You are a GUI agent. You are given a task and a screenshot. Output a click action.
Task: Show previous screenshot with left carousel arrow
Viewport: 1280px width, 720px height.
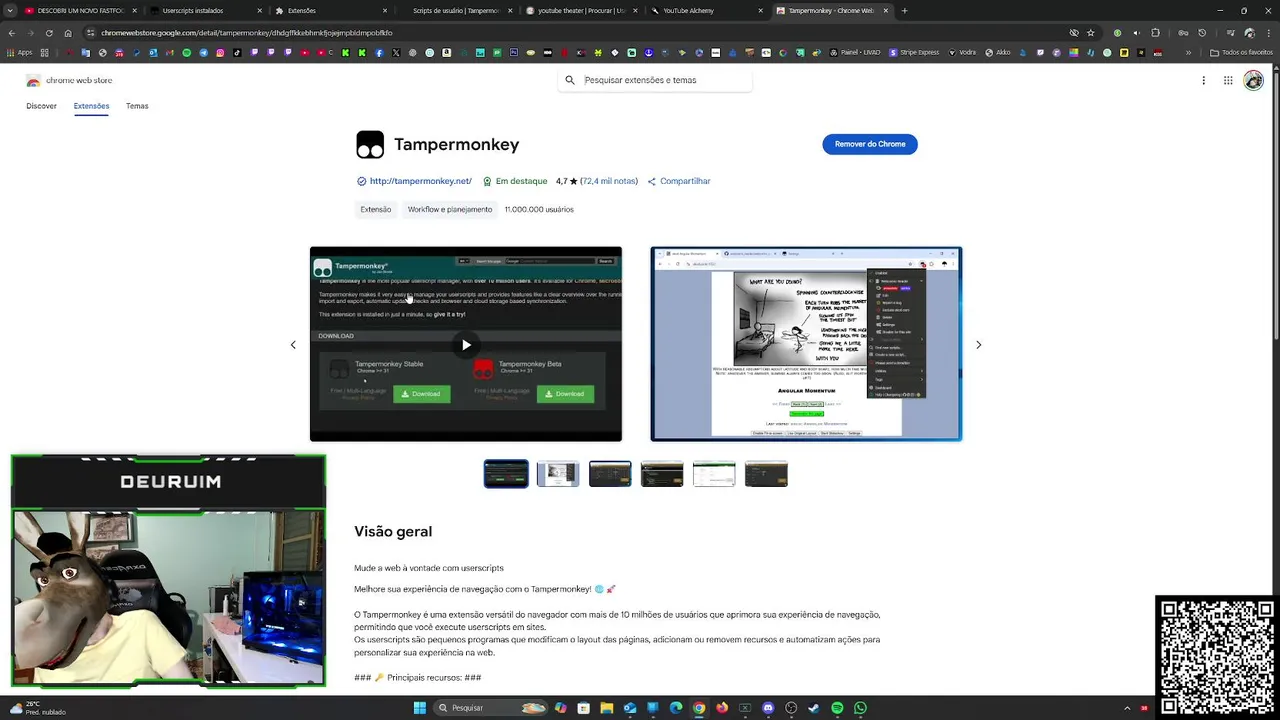(293, 345)
